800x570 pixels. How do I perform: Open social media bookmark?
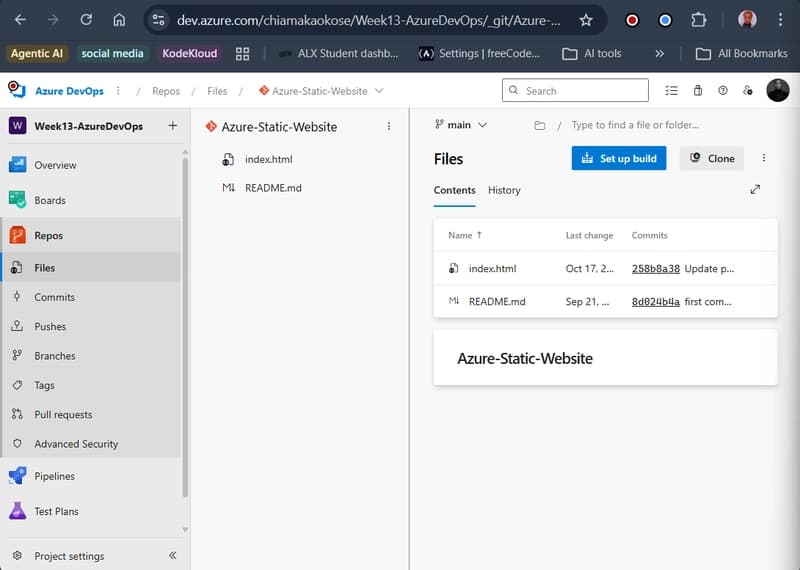112,54
